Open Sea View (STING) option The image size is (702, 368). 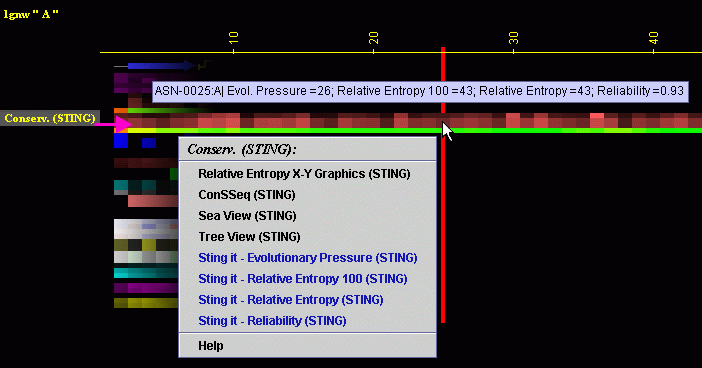247,216
